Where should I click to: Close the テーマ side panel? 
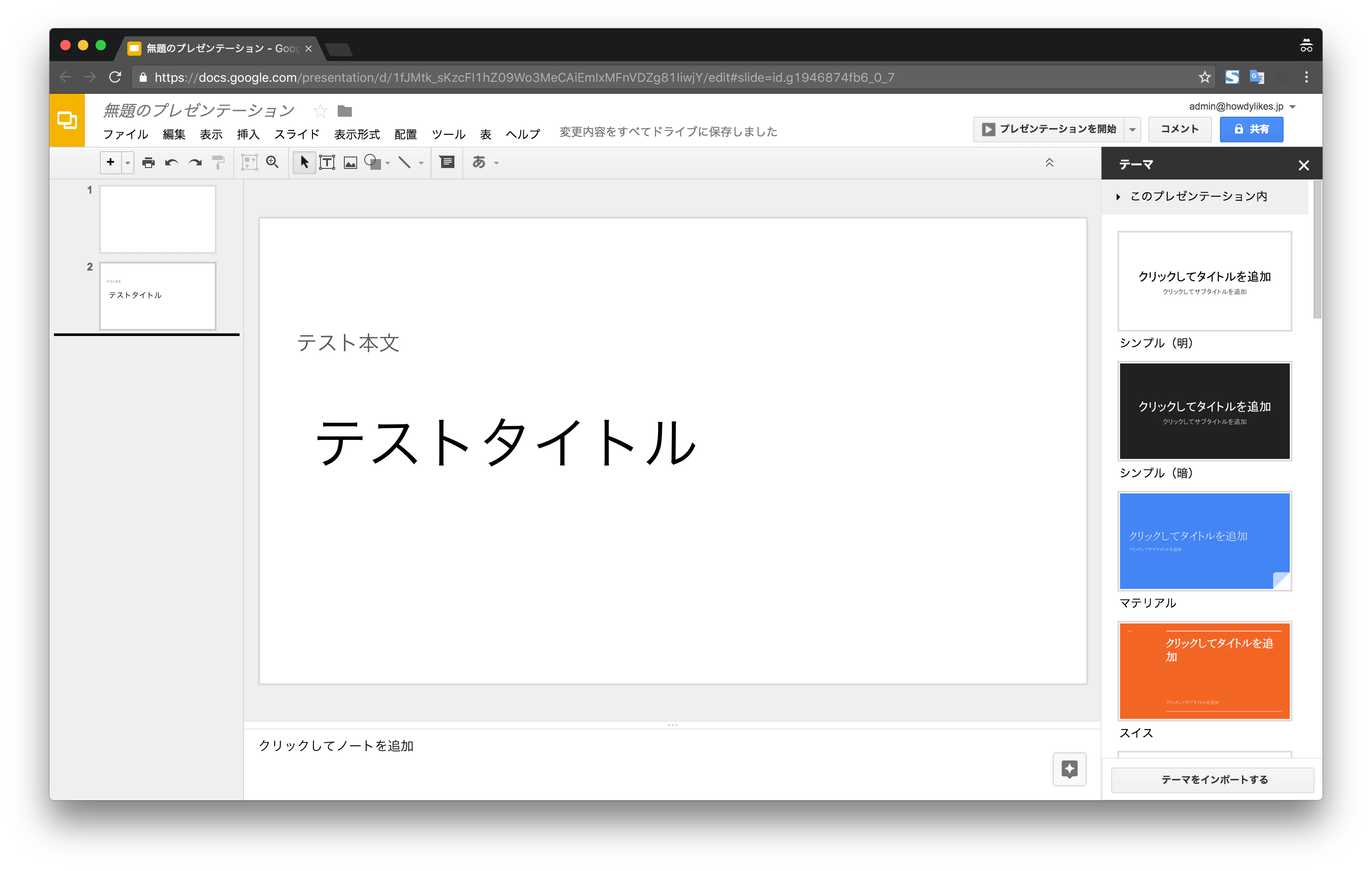point(1303,165)
